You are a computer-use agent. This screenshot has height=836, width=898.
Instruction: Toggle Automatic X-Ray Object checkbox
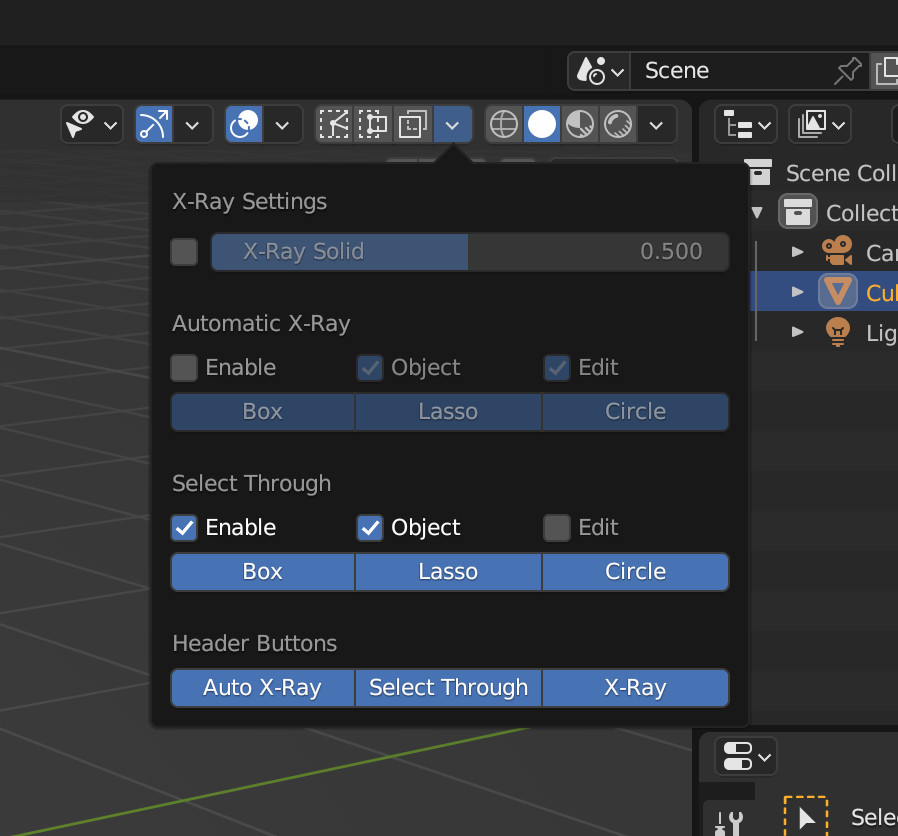click(370, 368)
